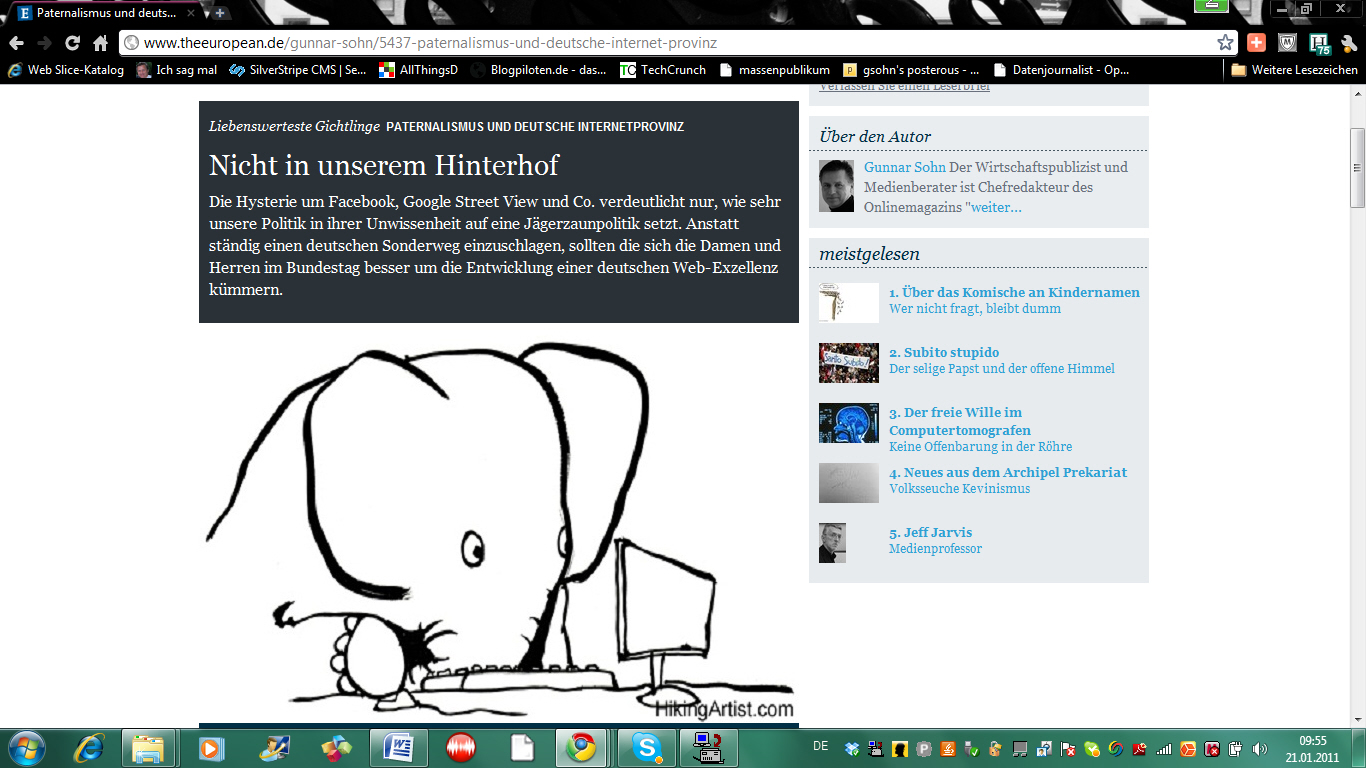The height and width of the screenshot is (768, 1366).
Task: Open a new browser tab
Action: (x=220, y=13)
